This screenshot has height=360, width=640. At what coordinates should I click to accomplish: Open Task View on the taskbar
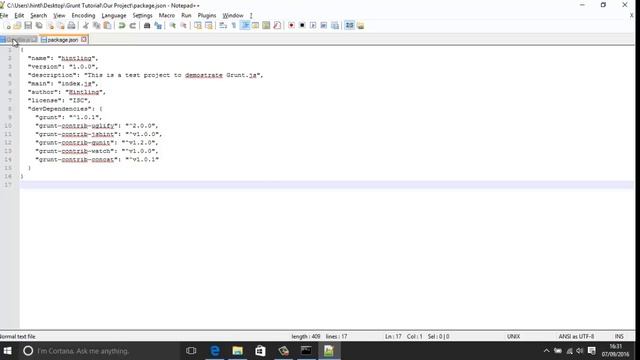pos(191,351)
